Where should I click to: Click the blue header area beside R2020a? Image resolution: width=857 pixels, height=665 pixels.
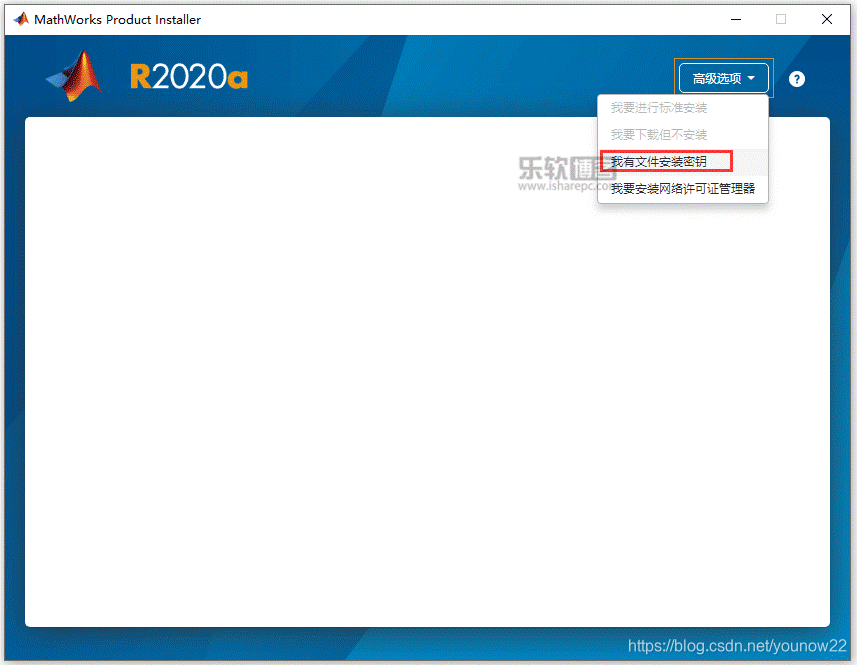coord(450,77)
